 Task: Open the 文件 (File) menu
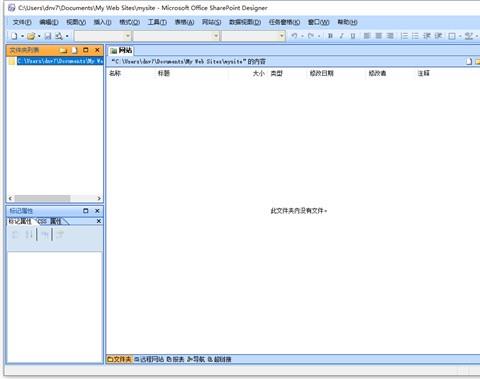coord(22,22)
